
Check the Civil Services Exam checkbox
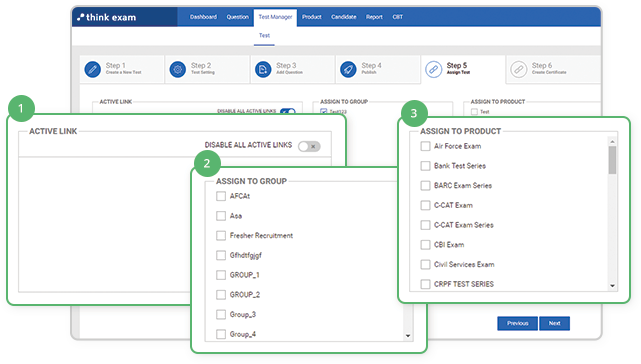point(425,264)
